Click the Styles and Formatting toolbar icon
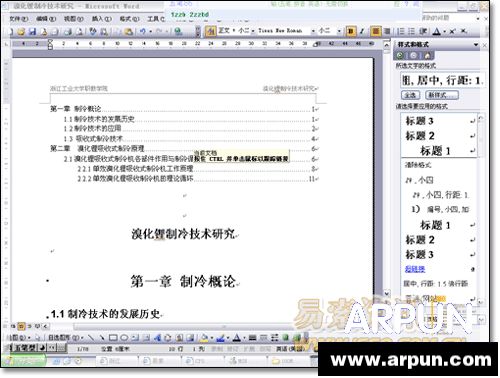500x378 pixels. 210,31
